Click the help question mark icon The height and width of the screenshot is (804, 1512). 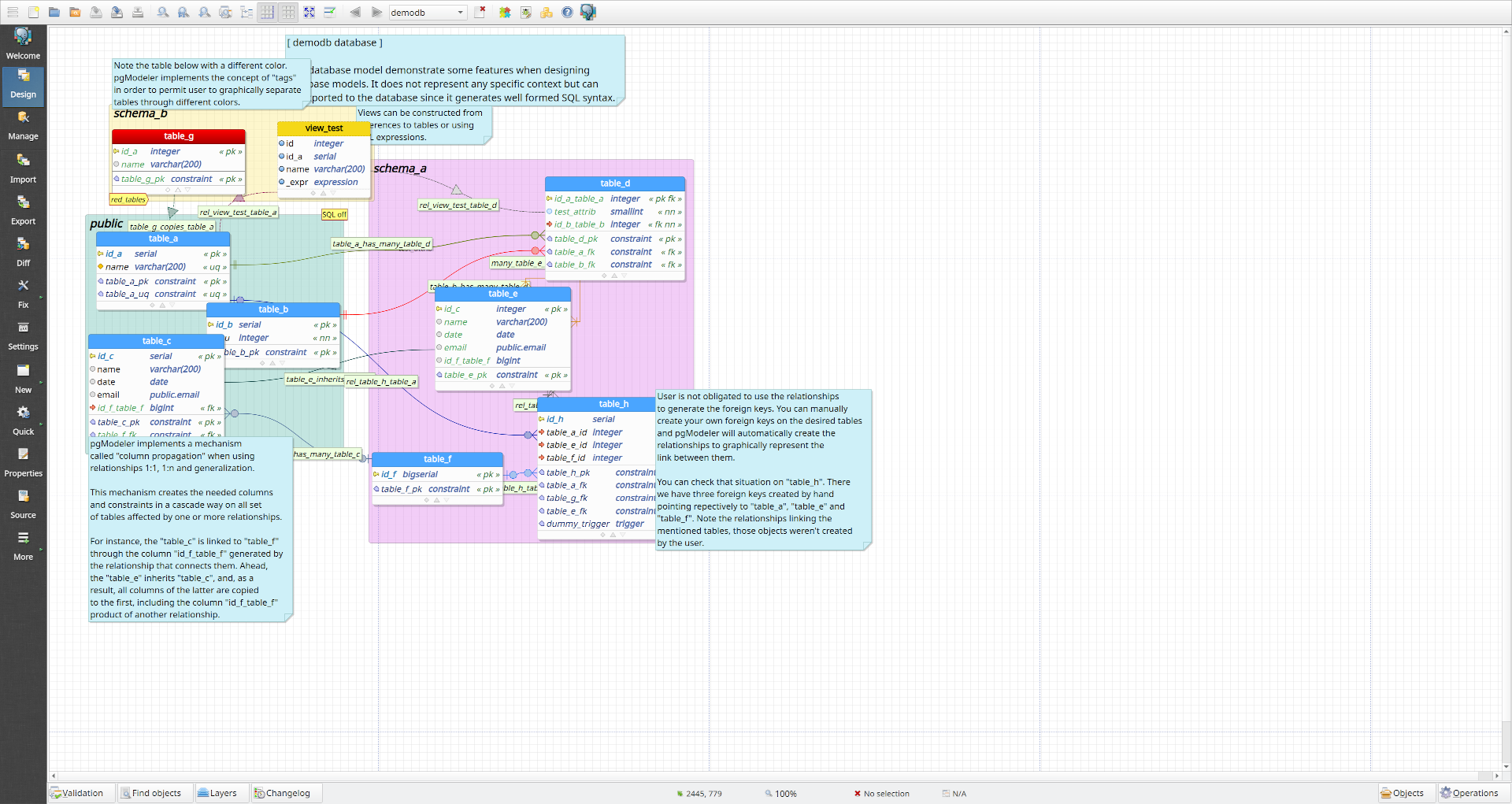click(567, 13)
